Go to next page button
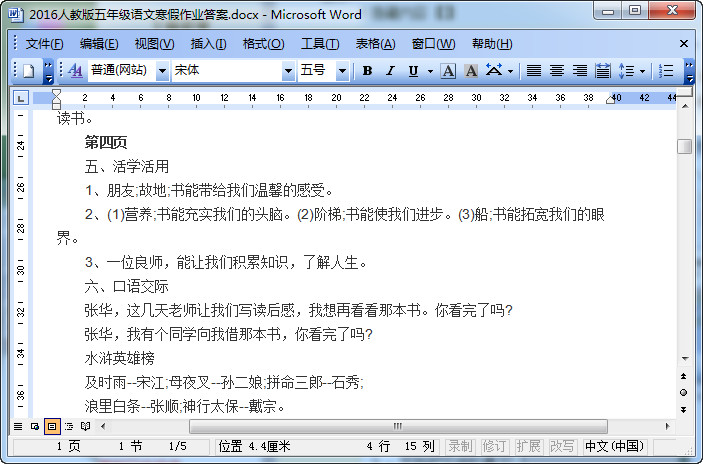Screen dimensions: 703x464 tap(683, 409)
